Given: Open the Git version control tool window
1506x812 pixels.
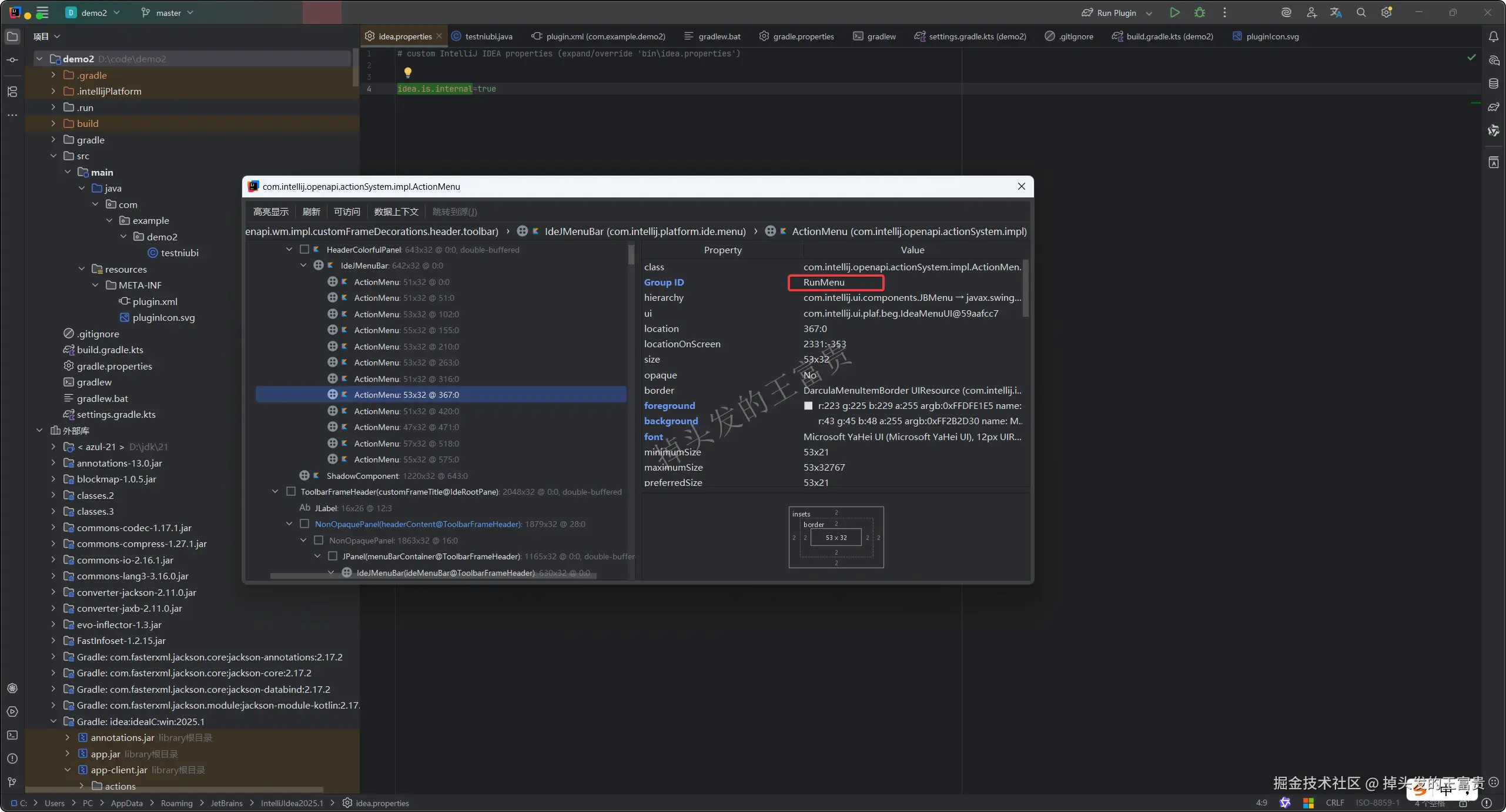Looking at the screenshot, I should (x=12, y=782).
